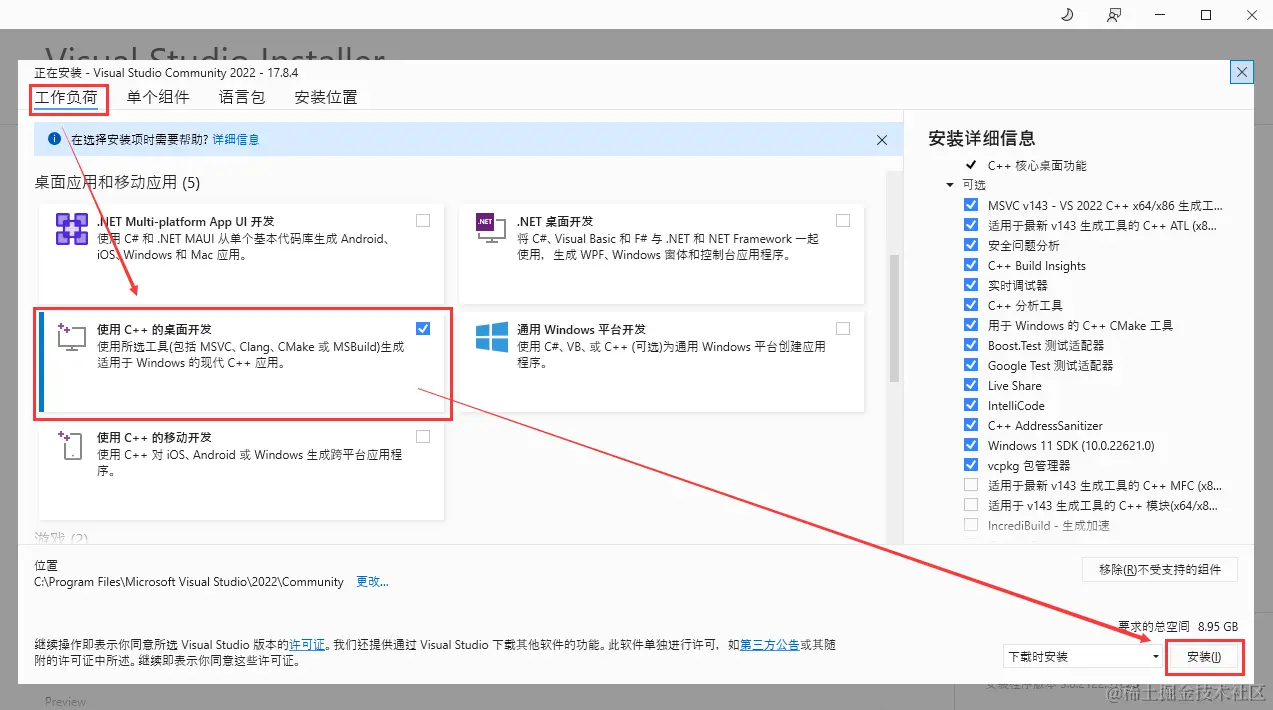Switch to the 安装位置 tab

tap(326, 97)
